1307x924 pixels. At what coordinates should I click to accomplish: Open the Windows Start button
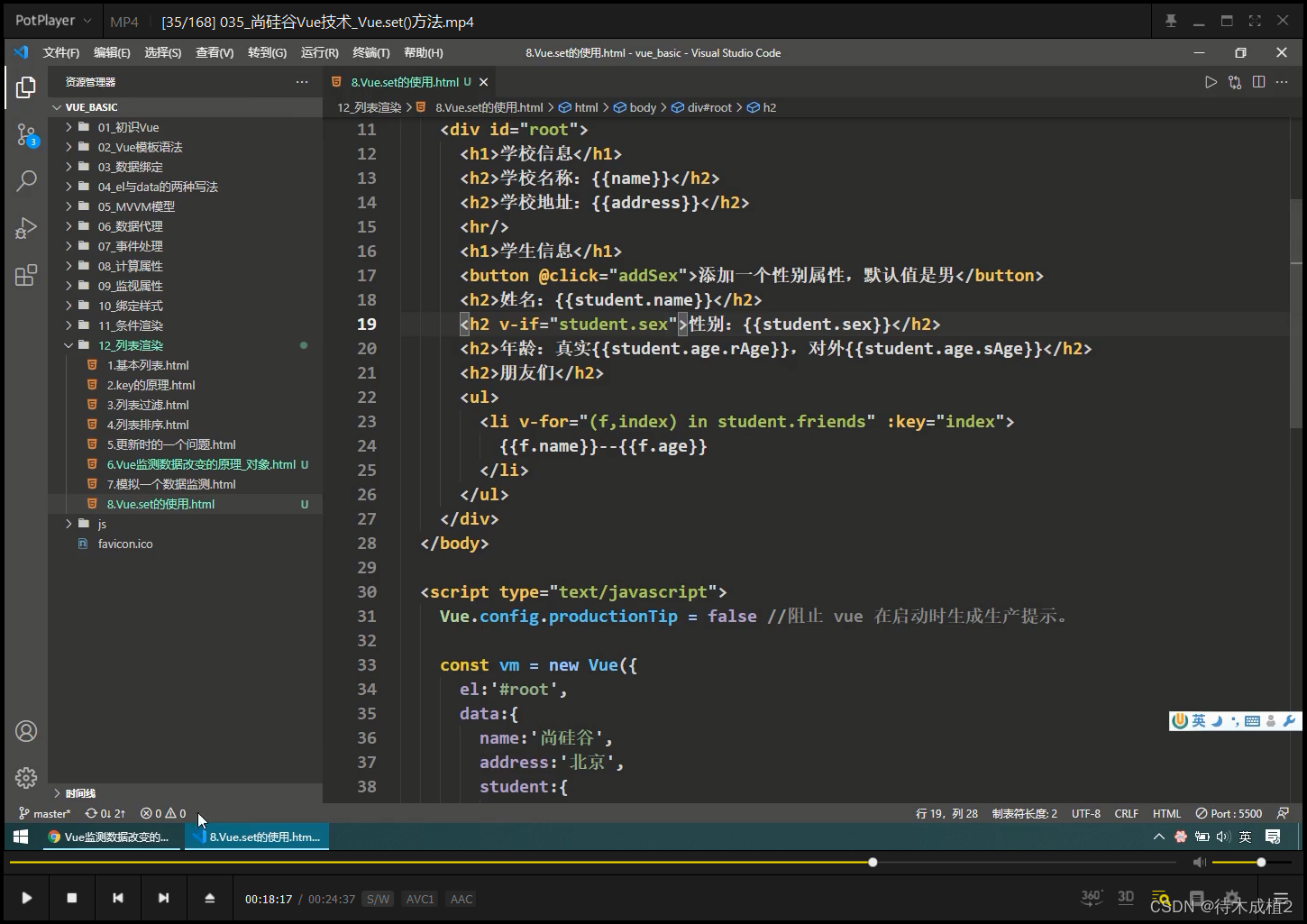[x=22, y=837]
